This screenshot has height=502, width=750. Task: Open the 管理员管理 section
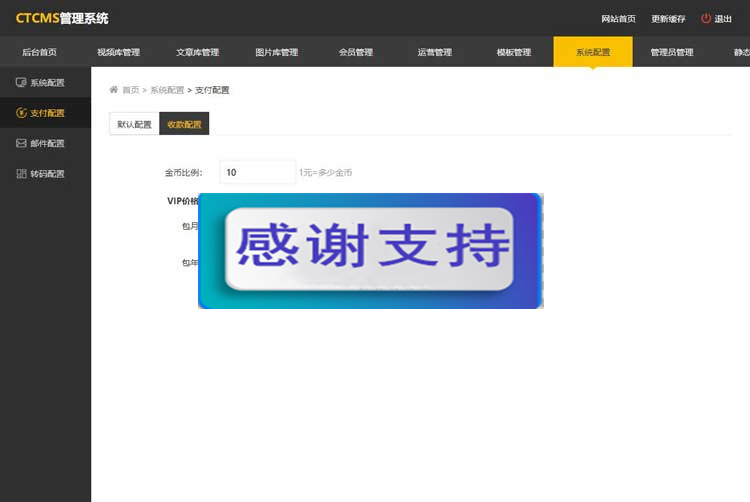tap(671, 52)
